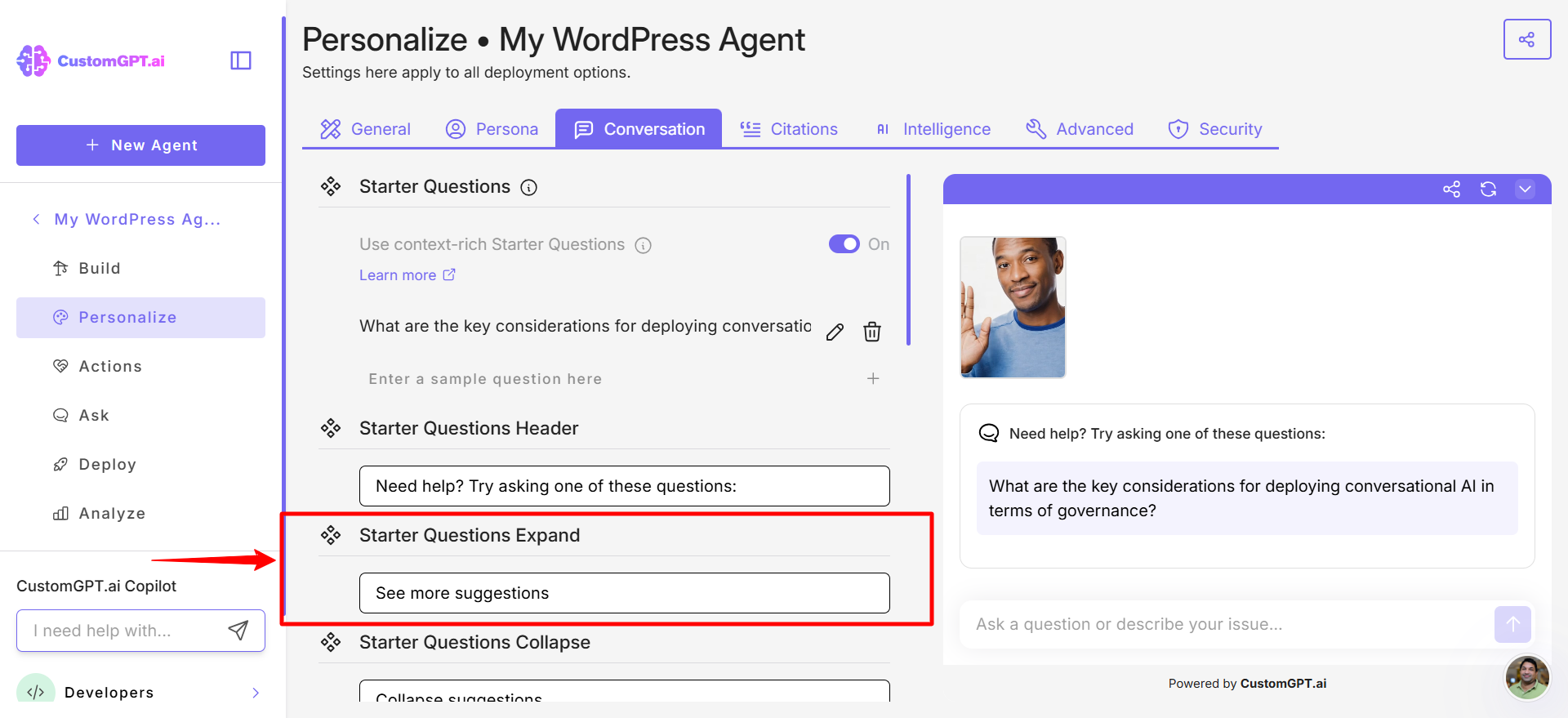Click the suggested governance question in preview

[x=1247, y=498]
